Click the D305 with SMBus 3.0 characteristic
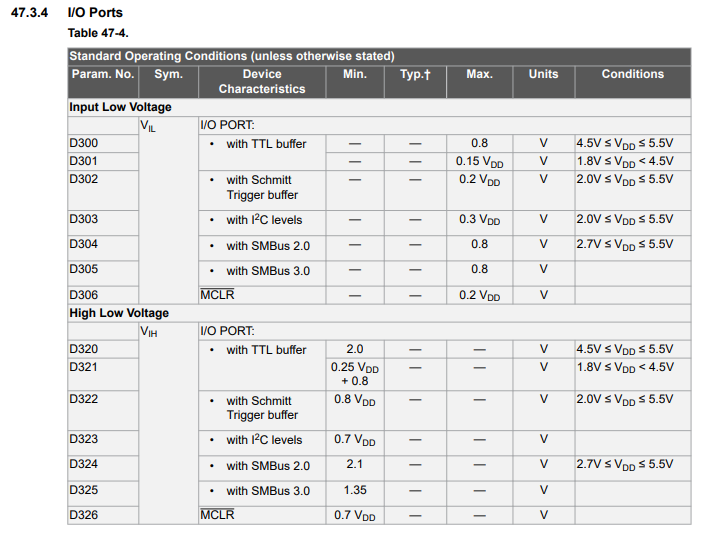701x538 pixels. tap(268, 271)
